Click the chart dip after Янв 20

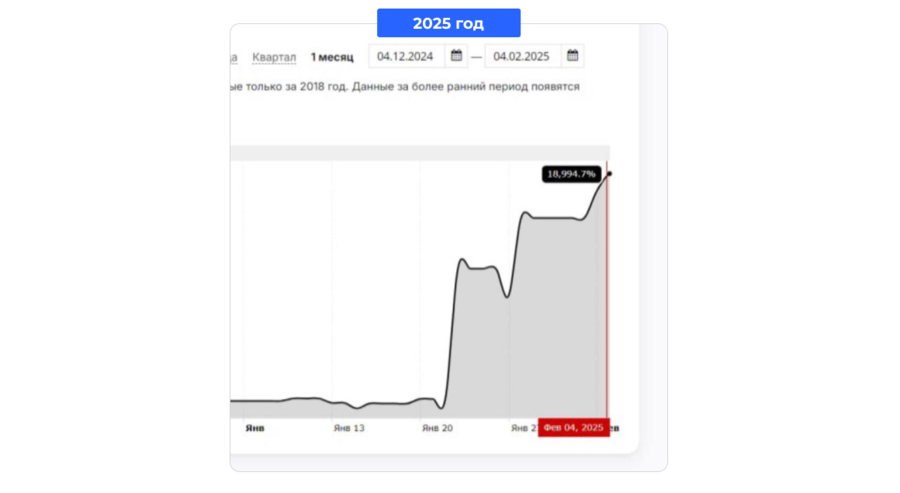[x=441, y=407]
